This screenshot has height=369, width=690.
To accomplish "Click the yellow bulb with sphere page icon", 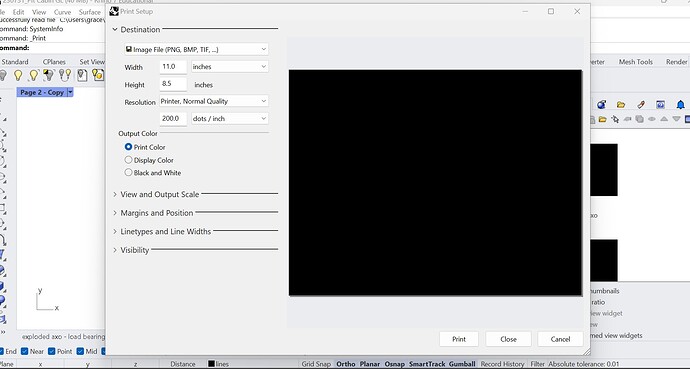I will point(98,75).
